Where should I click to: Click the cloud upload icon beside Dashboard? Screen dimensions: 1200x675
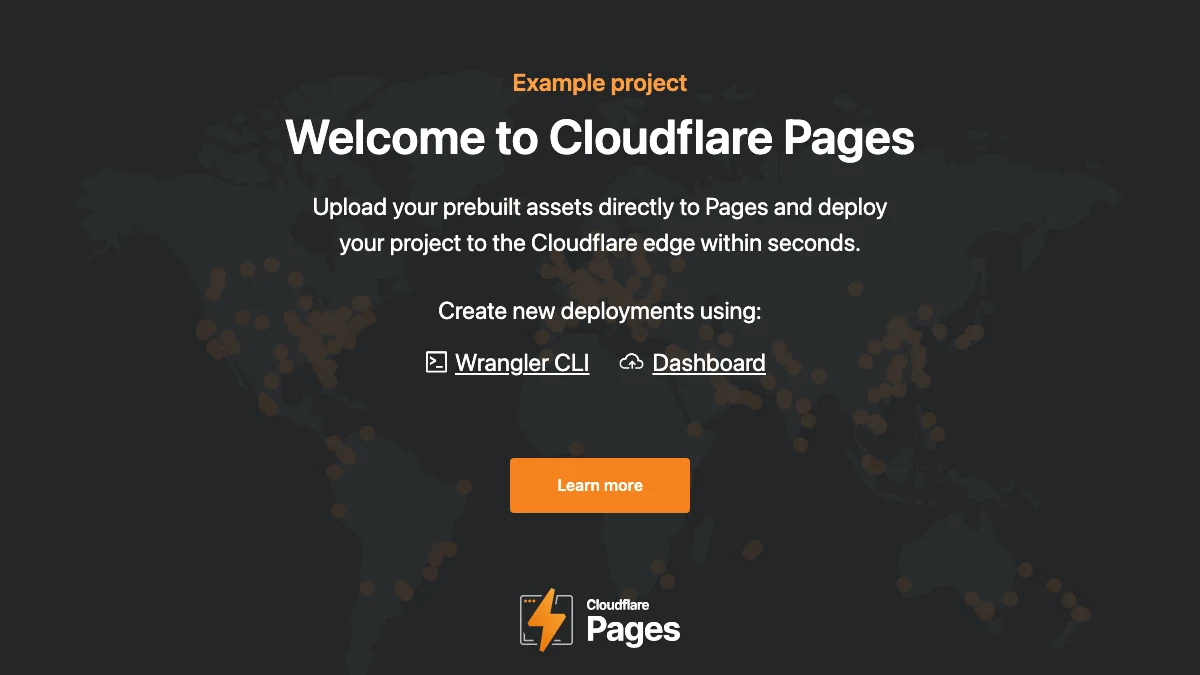pyautogui.click(x=631, y=362)
